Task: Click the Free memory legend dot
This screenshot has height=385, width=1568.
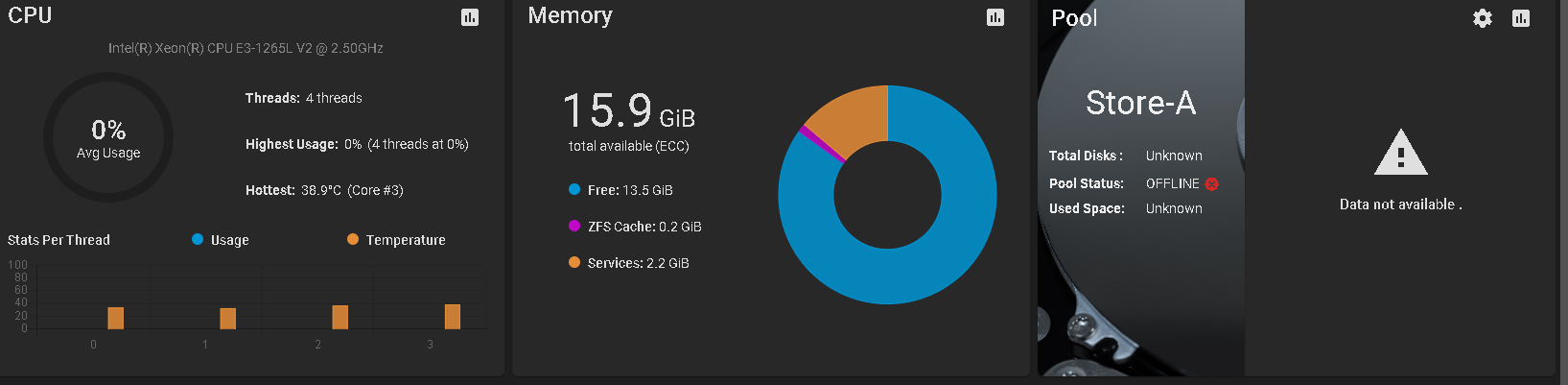Action: (574, 189)
